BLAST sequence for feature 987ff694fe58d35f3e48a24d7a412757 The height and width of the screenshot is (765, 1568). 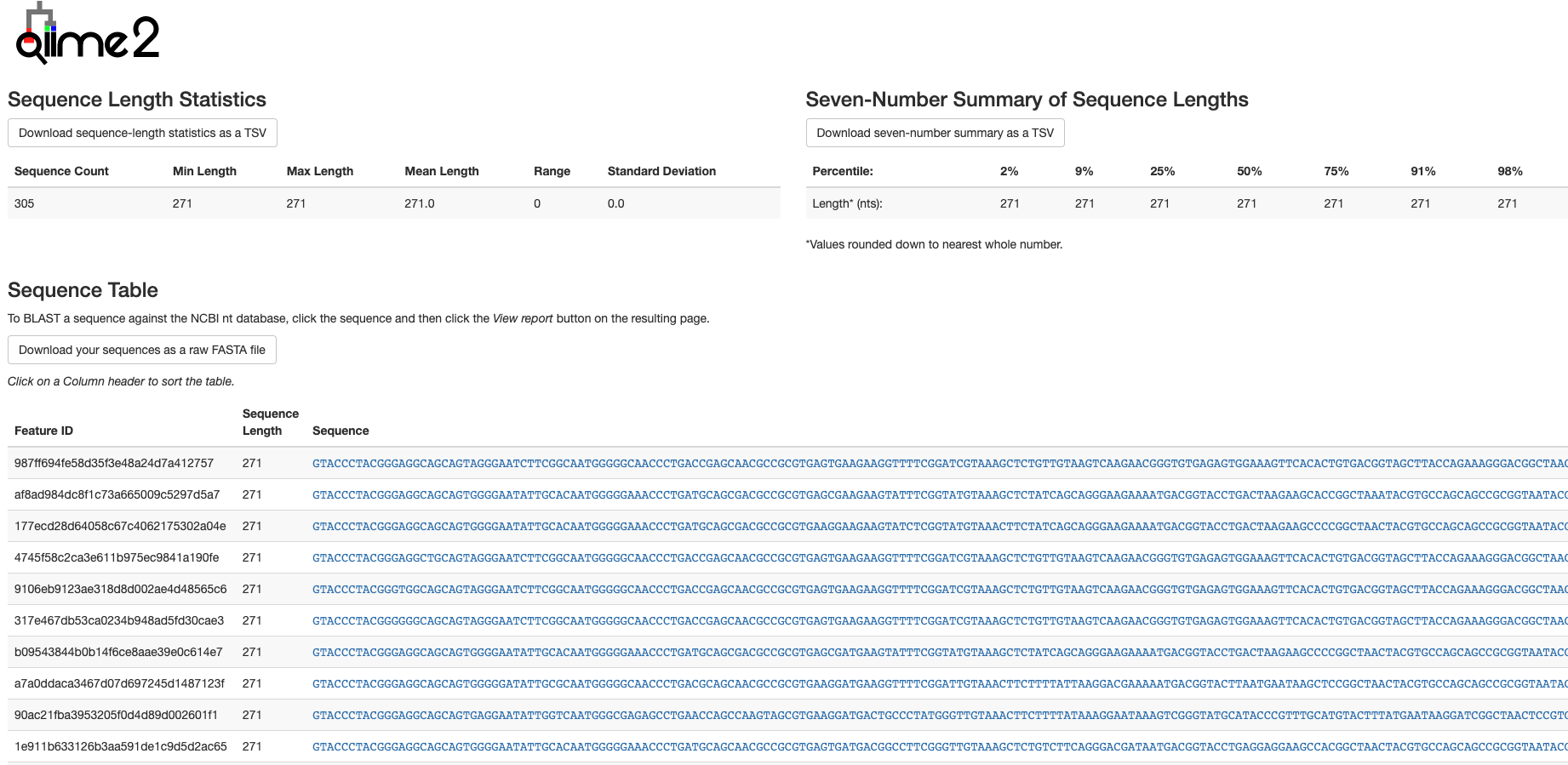(x=940, y=463)
